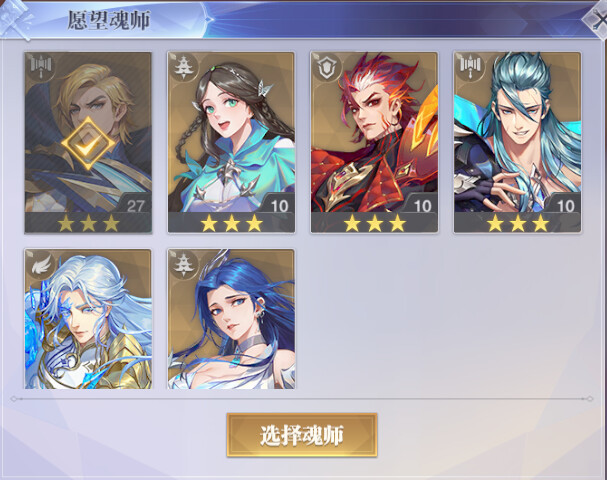Click the 愿望魂师 title header

tap(109, 20)
